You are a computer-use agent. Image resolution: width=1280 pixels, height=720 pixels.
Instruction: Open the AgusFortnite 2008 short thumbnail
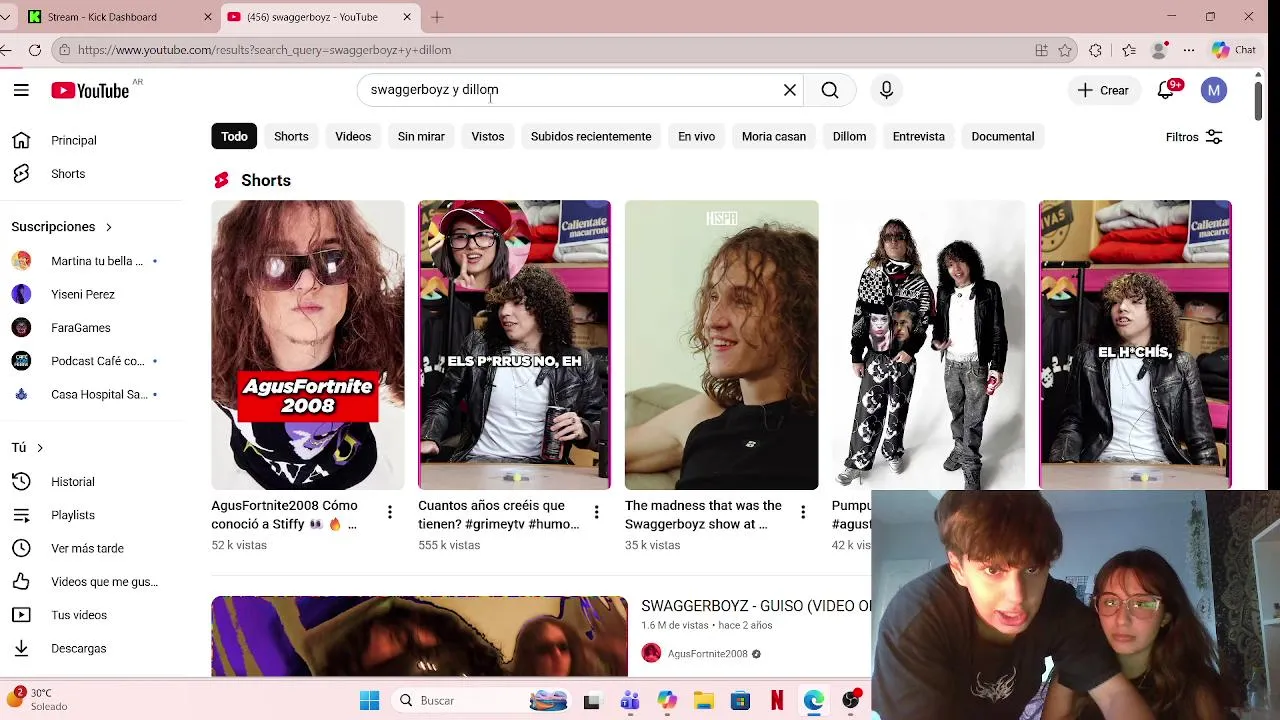(308, 345)
